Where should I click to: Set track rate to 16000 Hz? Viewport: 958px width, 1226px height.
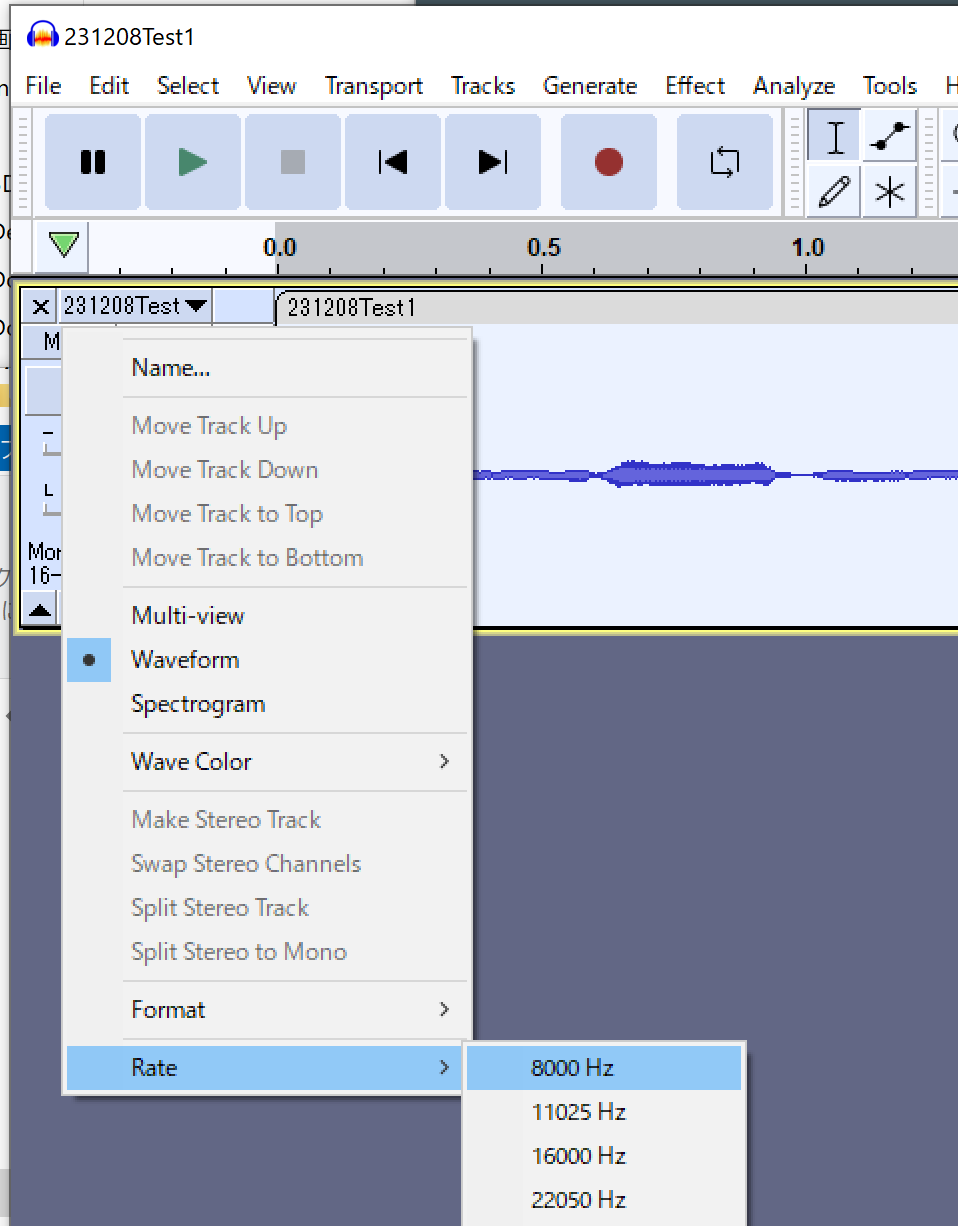point(604,1156)
